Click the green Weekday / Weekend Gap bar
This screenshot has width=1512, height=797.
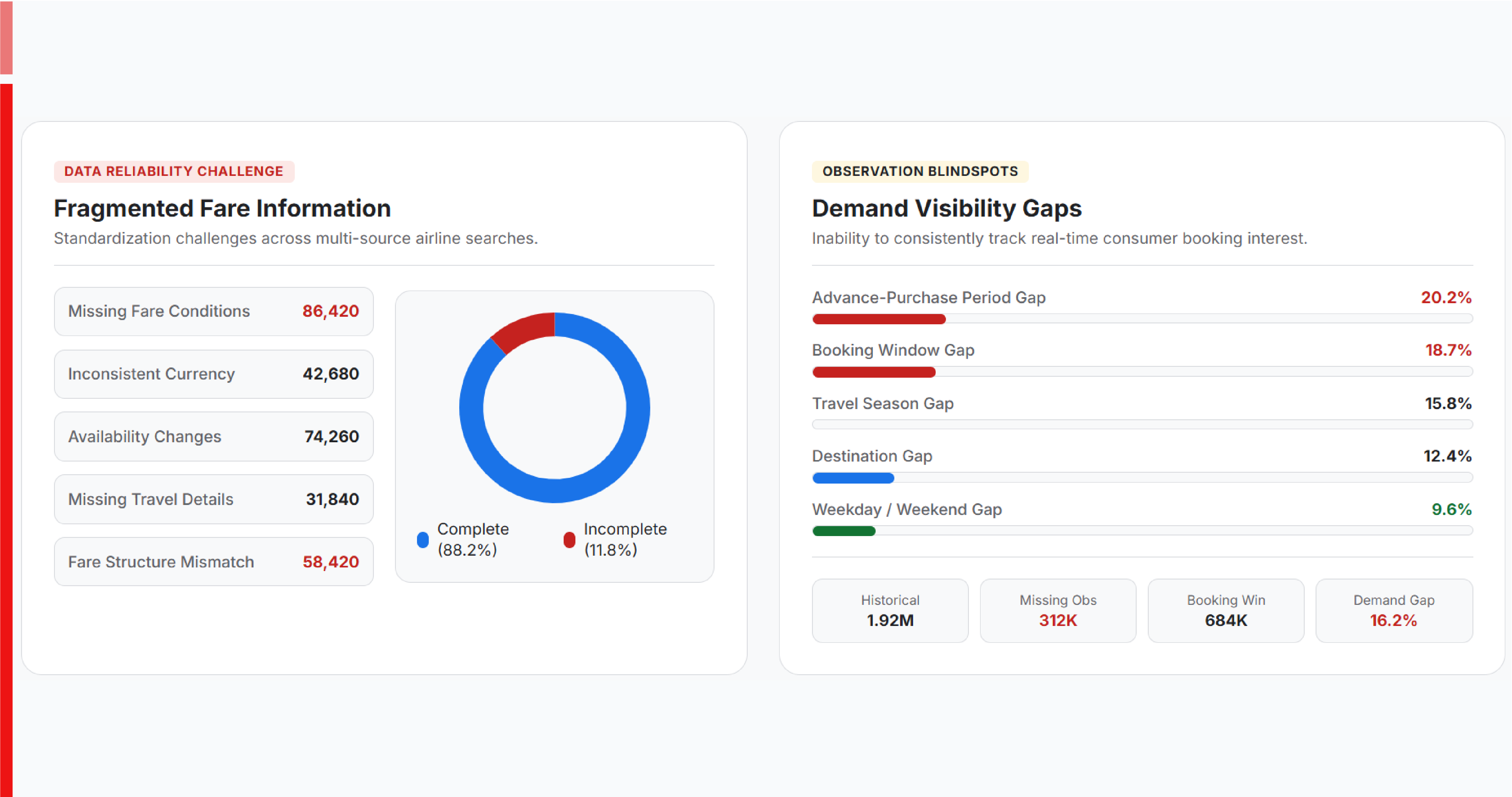click(x=1142, y=531)
